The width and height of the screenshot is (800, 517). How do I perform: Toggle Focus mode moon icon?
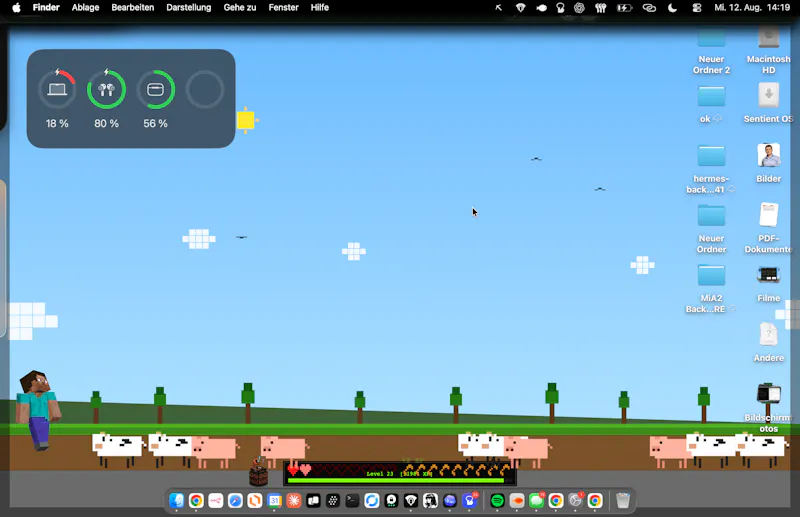[672, 8]
